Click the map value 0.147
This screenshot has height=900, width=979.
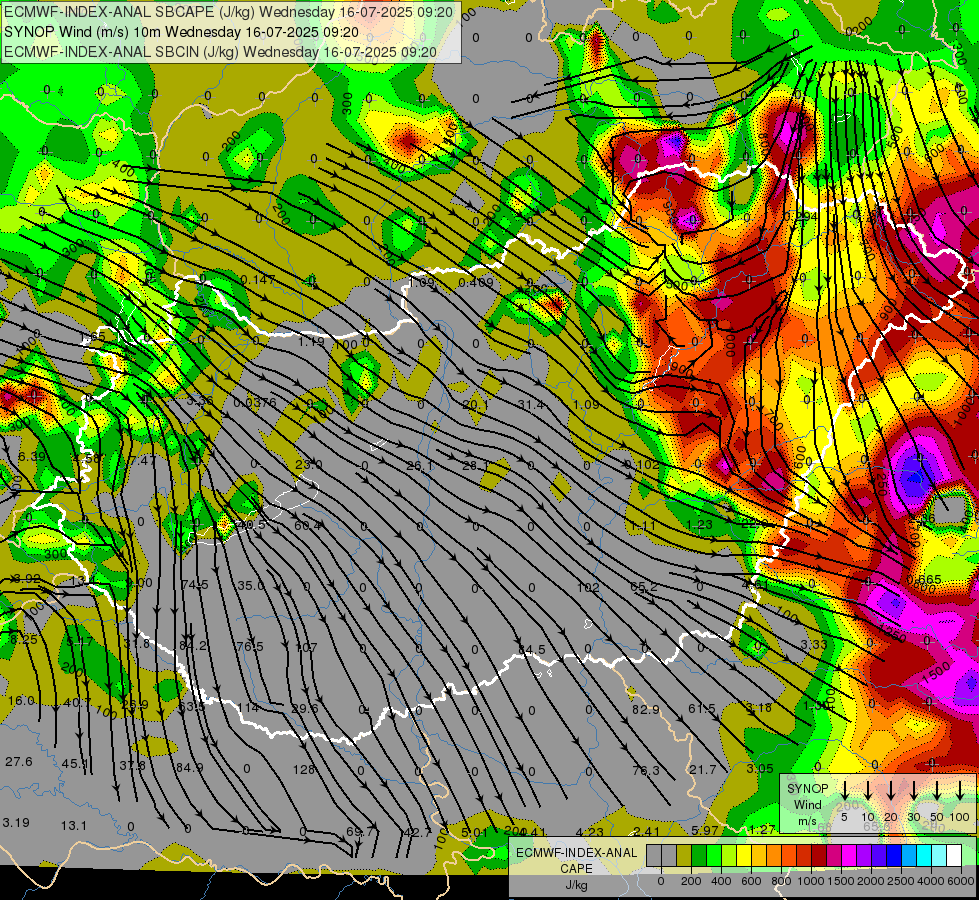tap(257, 279)
